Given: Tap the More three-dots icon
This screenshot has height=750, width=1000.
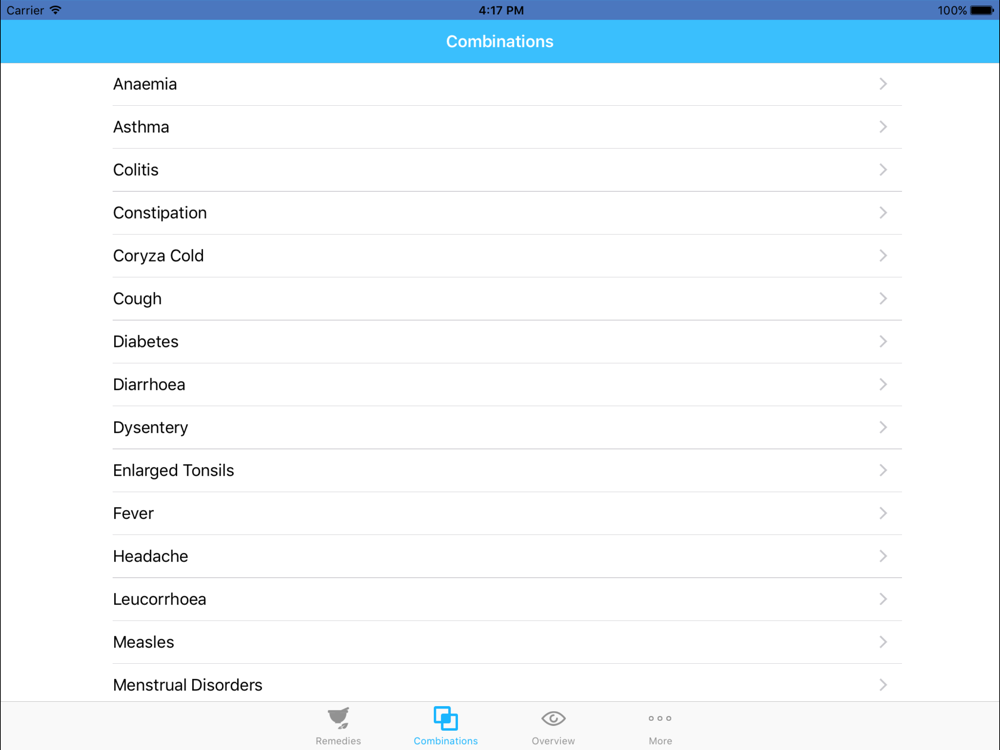Looking at the screenshot, I should tap(660, 718).
